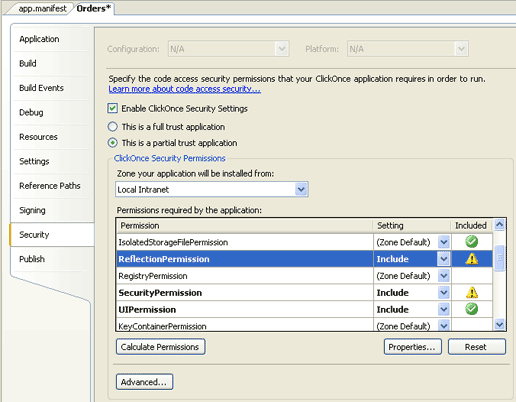This screenshot has height=402, width=516.
Task: Click Calculate Permissions button
Action: [x=160, y=347]
